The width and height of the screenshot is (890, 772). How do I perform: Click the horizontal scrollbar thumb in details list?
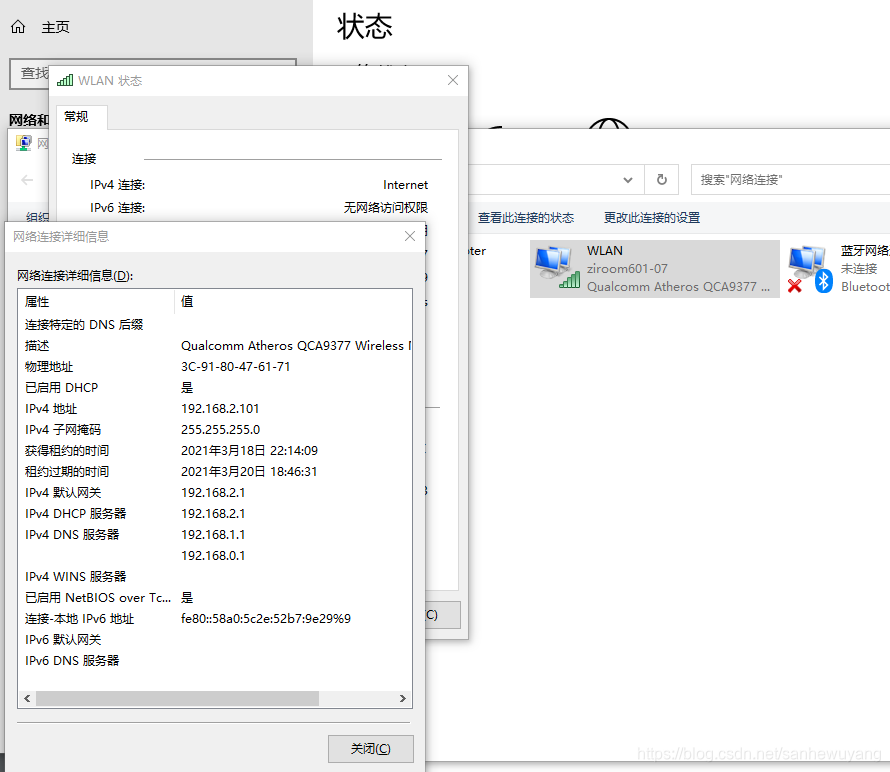click(177, 698)
